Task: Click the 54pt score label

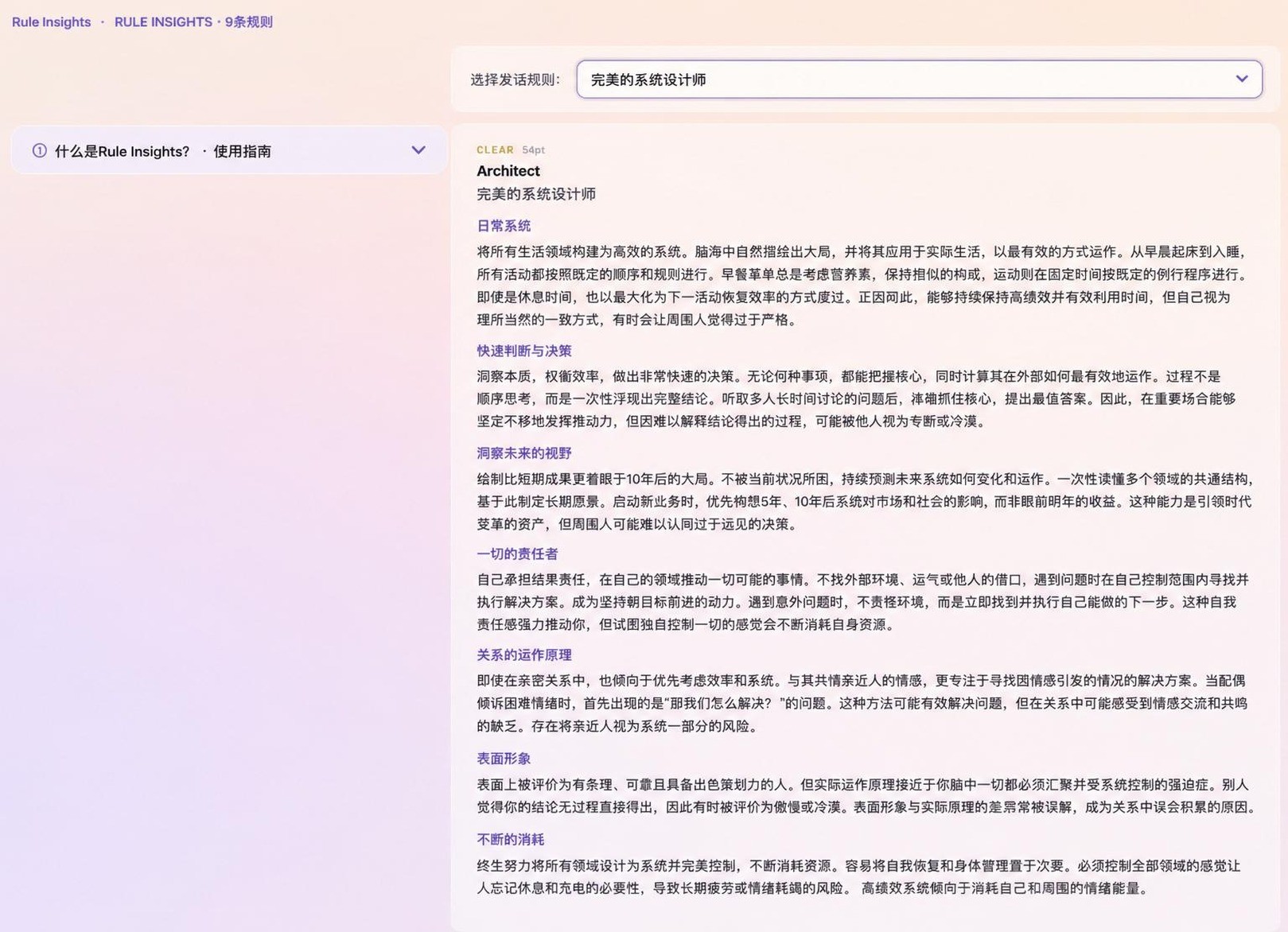Action: [533, 150]
